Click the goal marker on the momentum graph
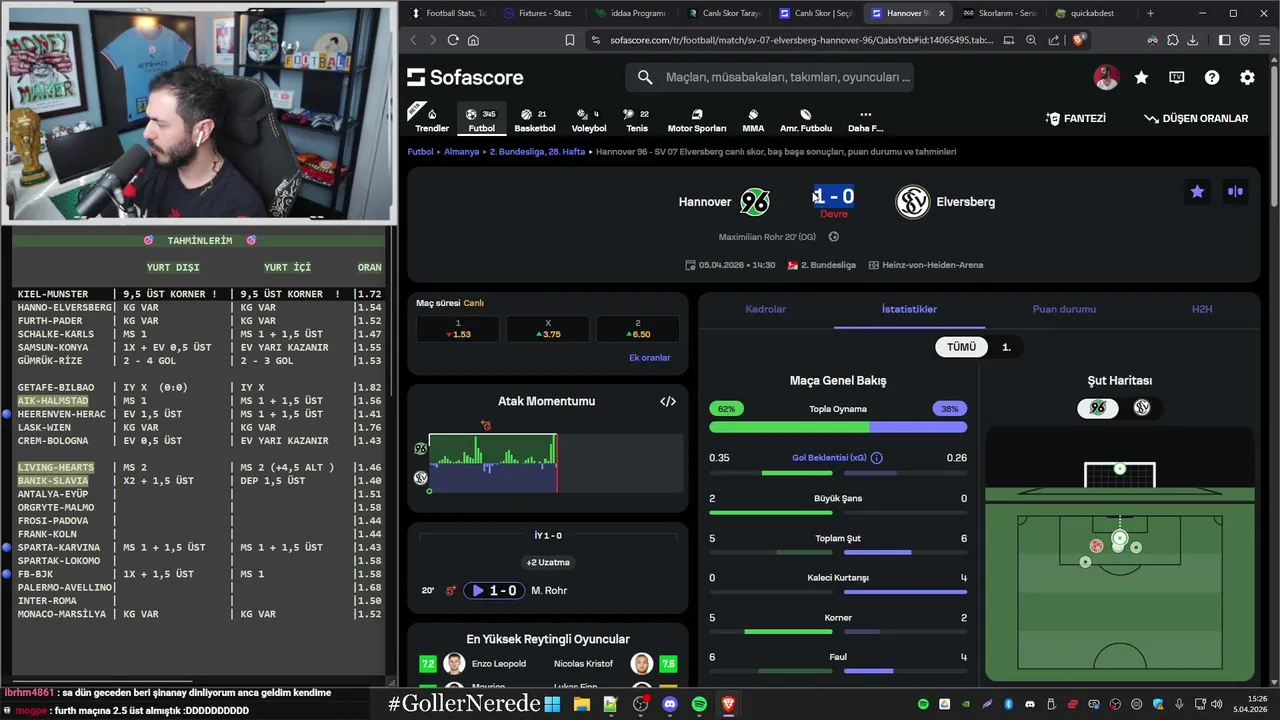The image size is (1280, 720). (486, 426)
